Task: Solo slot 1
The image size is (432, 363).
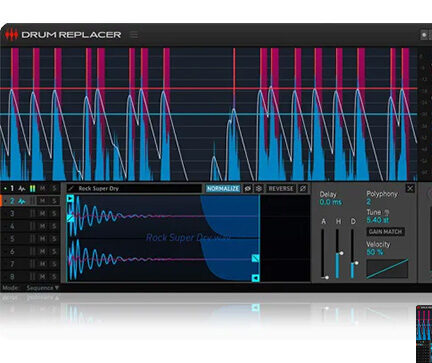Action: pos(54,189)
